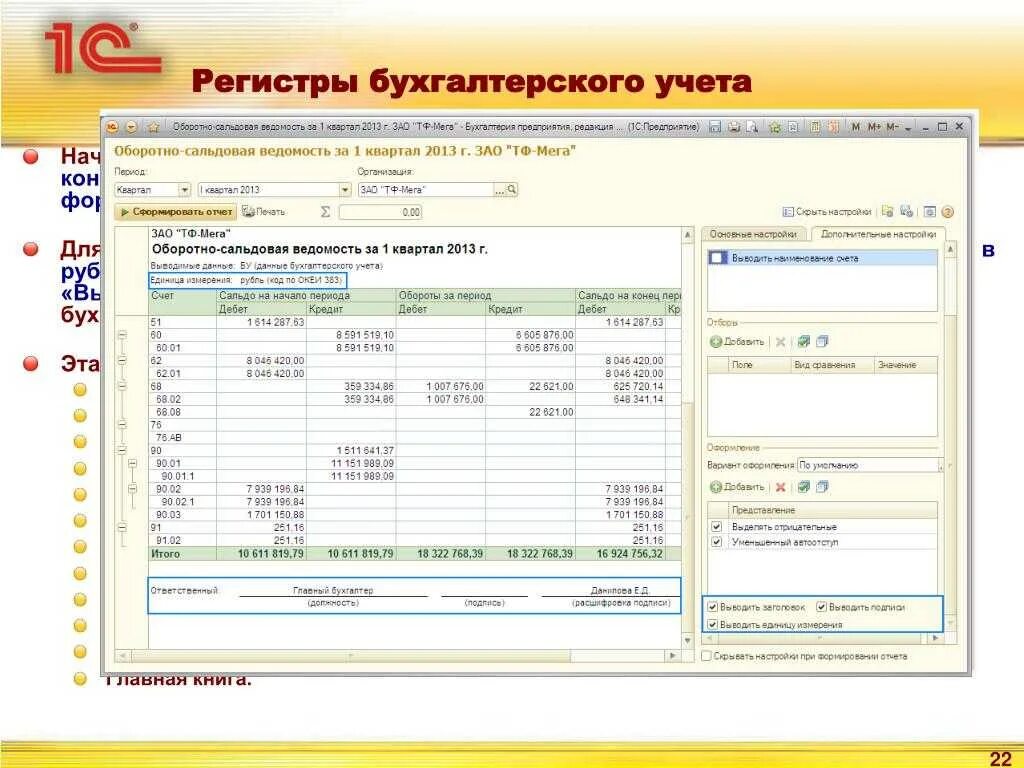Click the back navigation dropdown arrow
This screenshot has width=1024, height=768.
[131, 127]
